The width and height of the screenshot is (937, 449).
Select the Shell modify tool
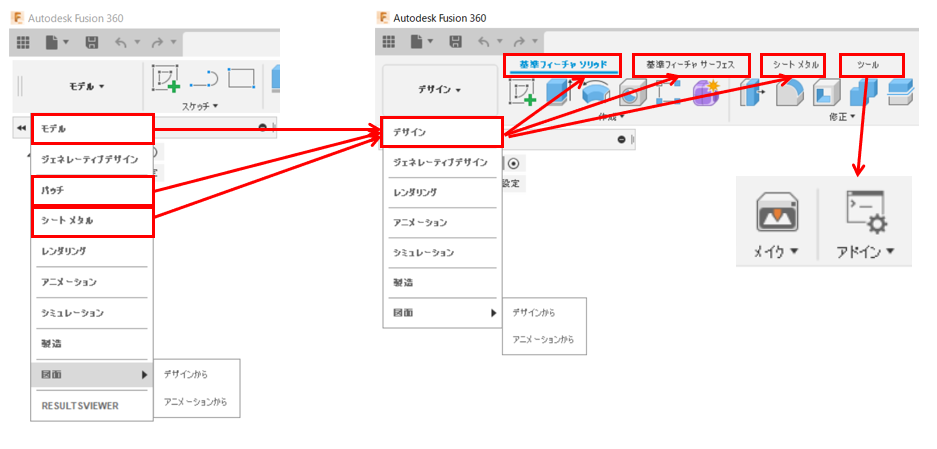click(826, 93)
